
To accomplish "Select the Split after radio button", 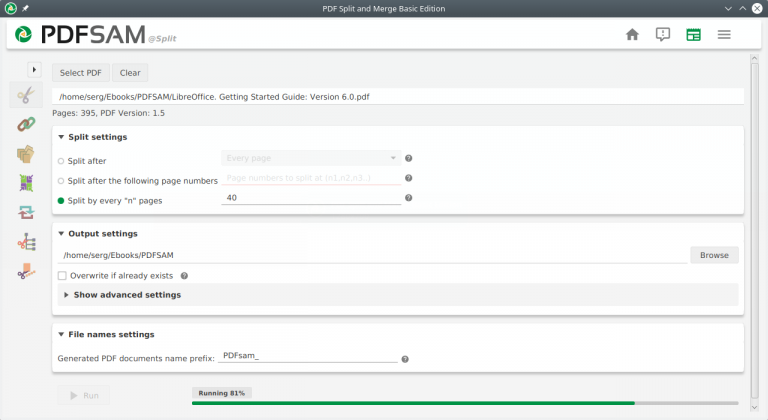I will pos(61,161).
